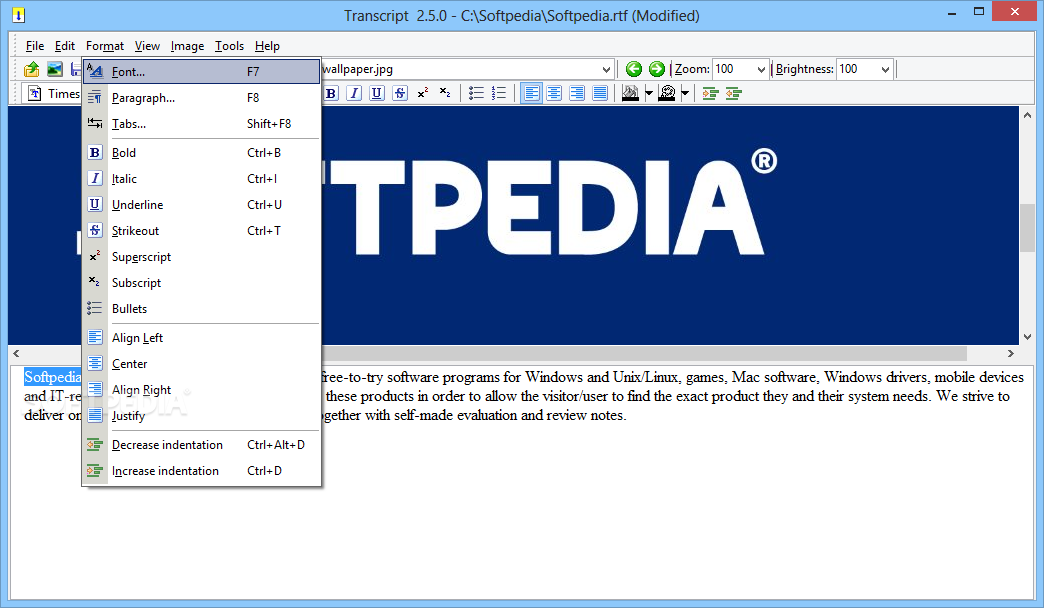Go to next image with green right arrow
The image size is (1044, 608).
(656, 69)
